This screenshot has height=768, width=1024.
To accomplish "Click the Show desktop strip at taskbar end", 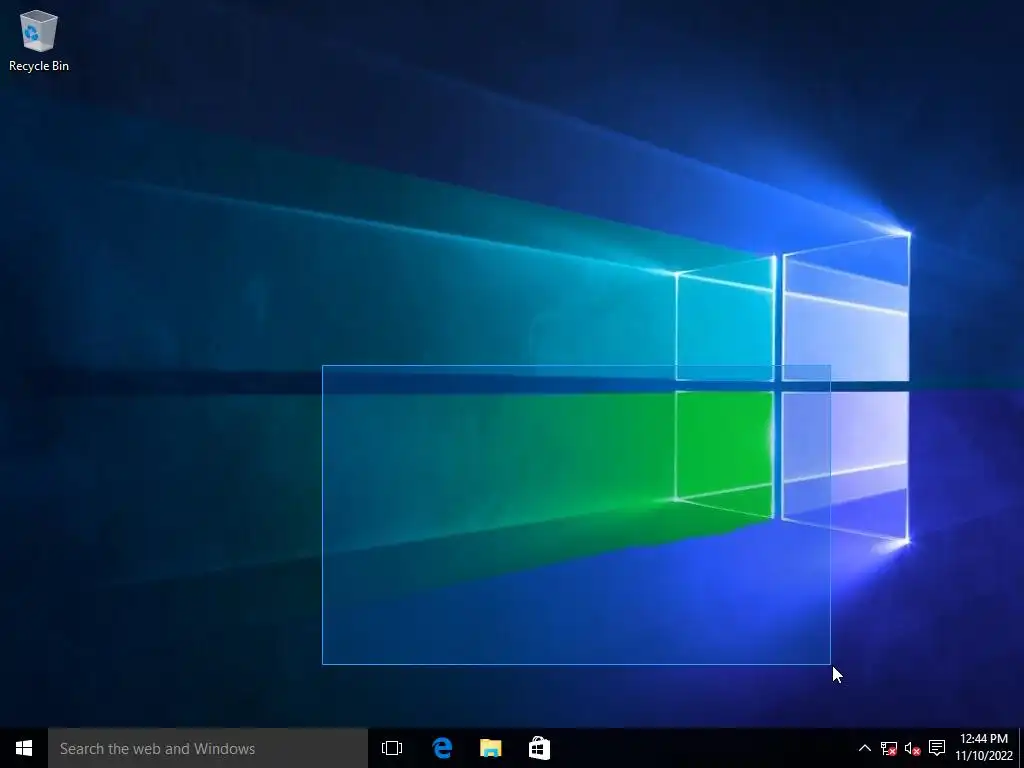I will (1021, 748).
